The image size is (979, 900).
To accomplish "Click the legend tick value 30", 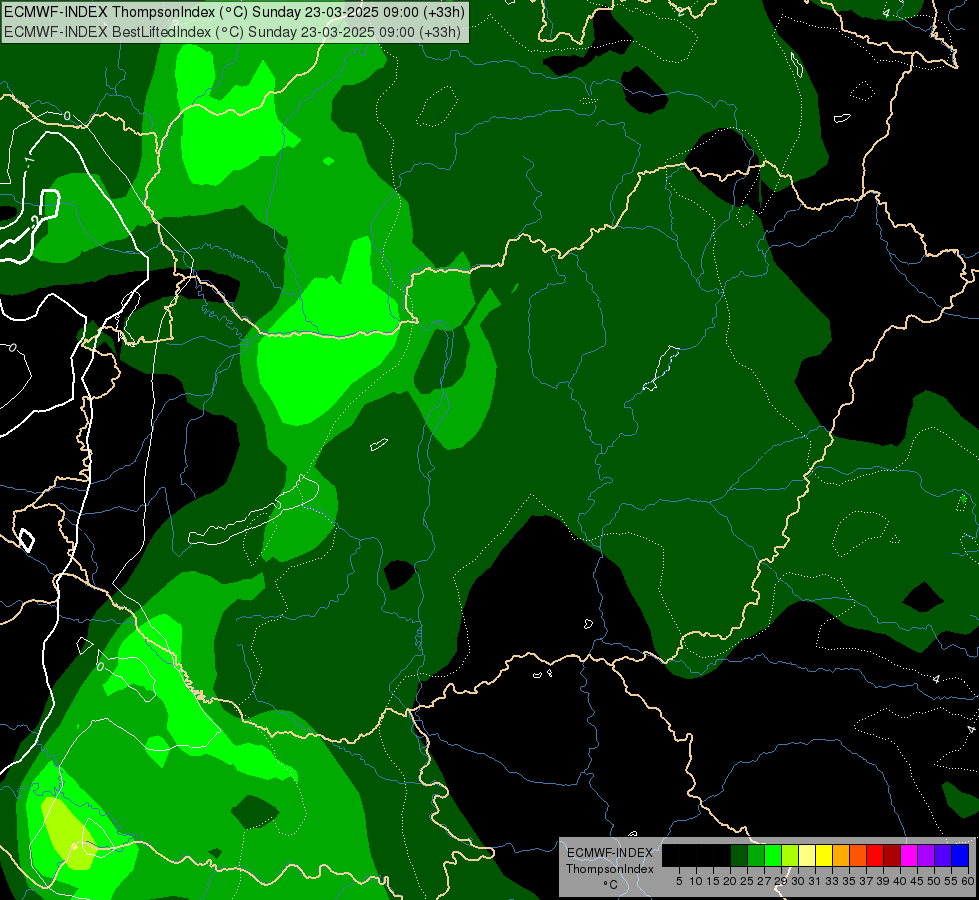I will (799, 881).
